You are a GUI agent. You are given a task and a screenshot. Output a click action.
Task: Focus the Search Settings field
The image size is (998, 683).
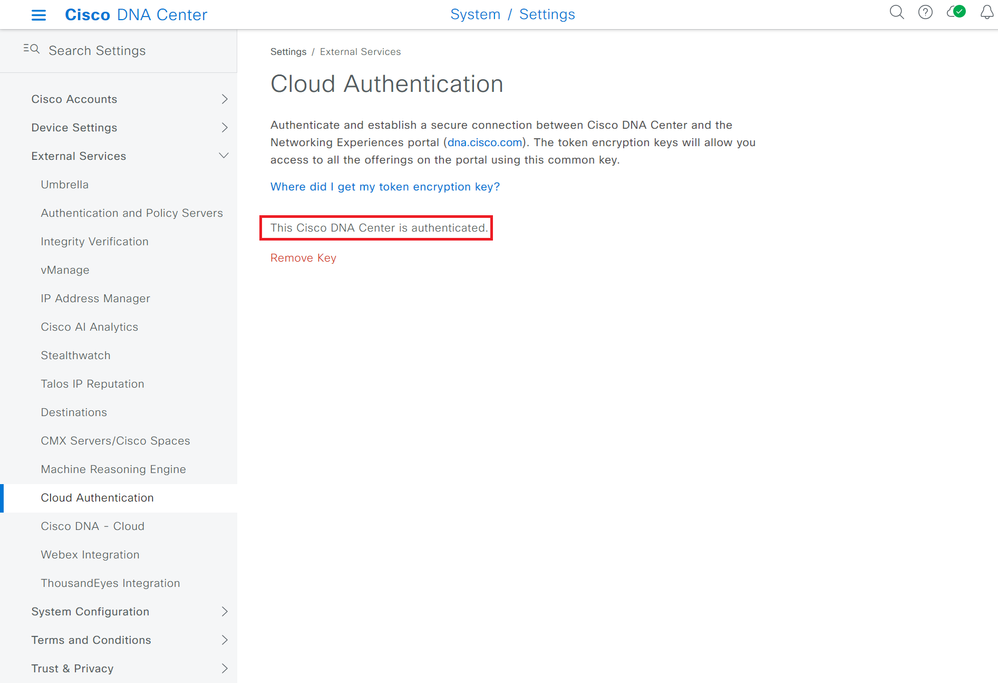point(118,50)
